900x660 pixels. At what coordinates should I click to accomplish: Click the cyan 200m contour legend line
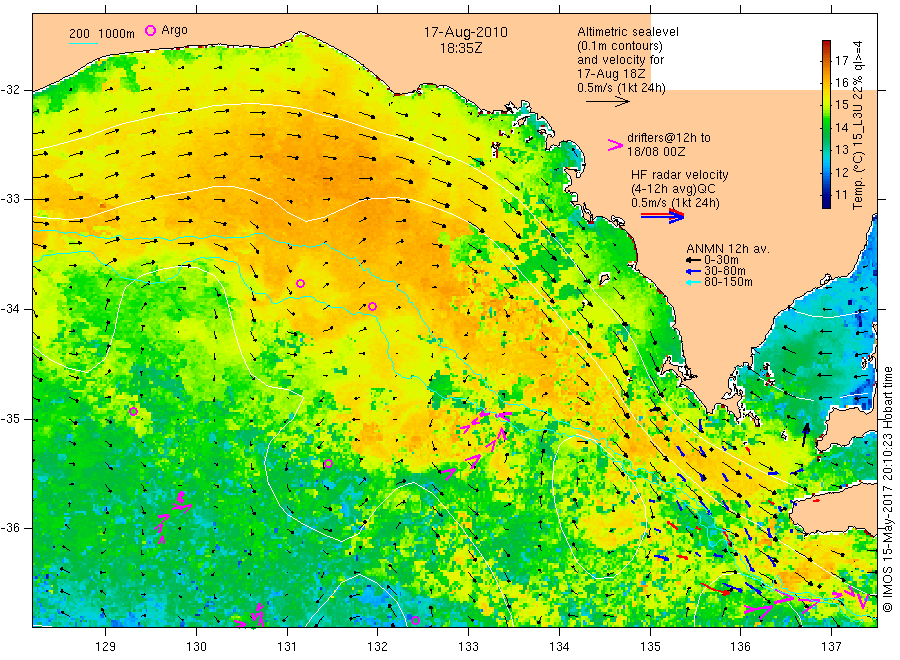pyautogui.click(x=84, y=43)
